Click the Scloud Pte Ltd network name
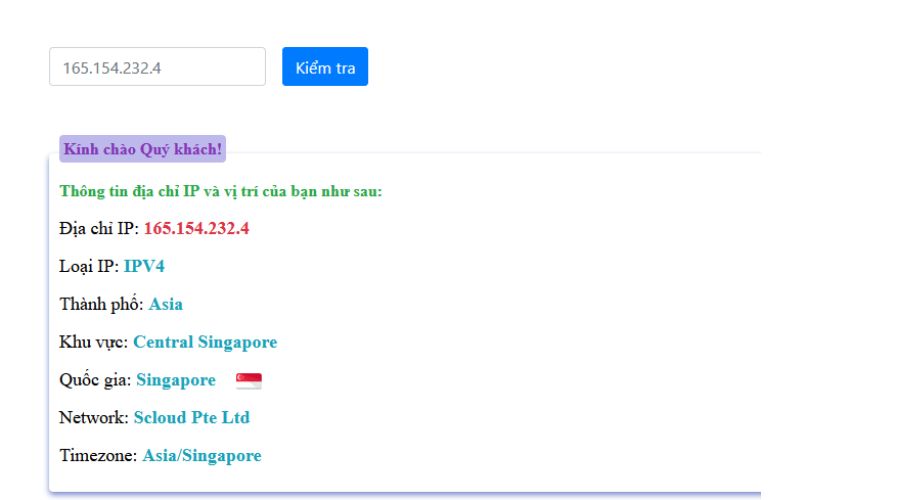The image size is (900, 500). pyautogui.click(x=192, y=417)
